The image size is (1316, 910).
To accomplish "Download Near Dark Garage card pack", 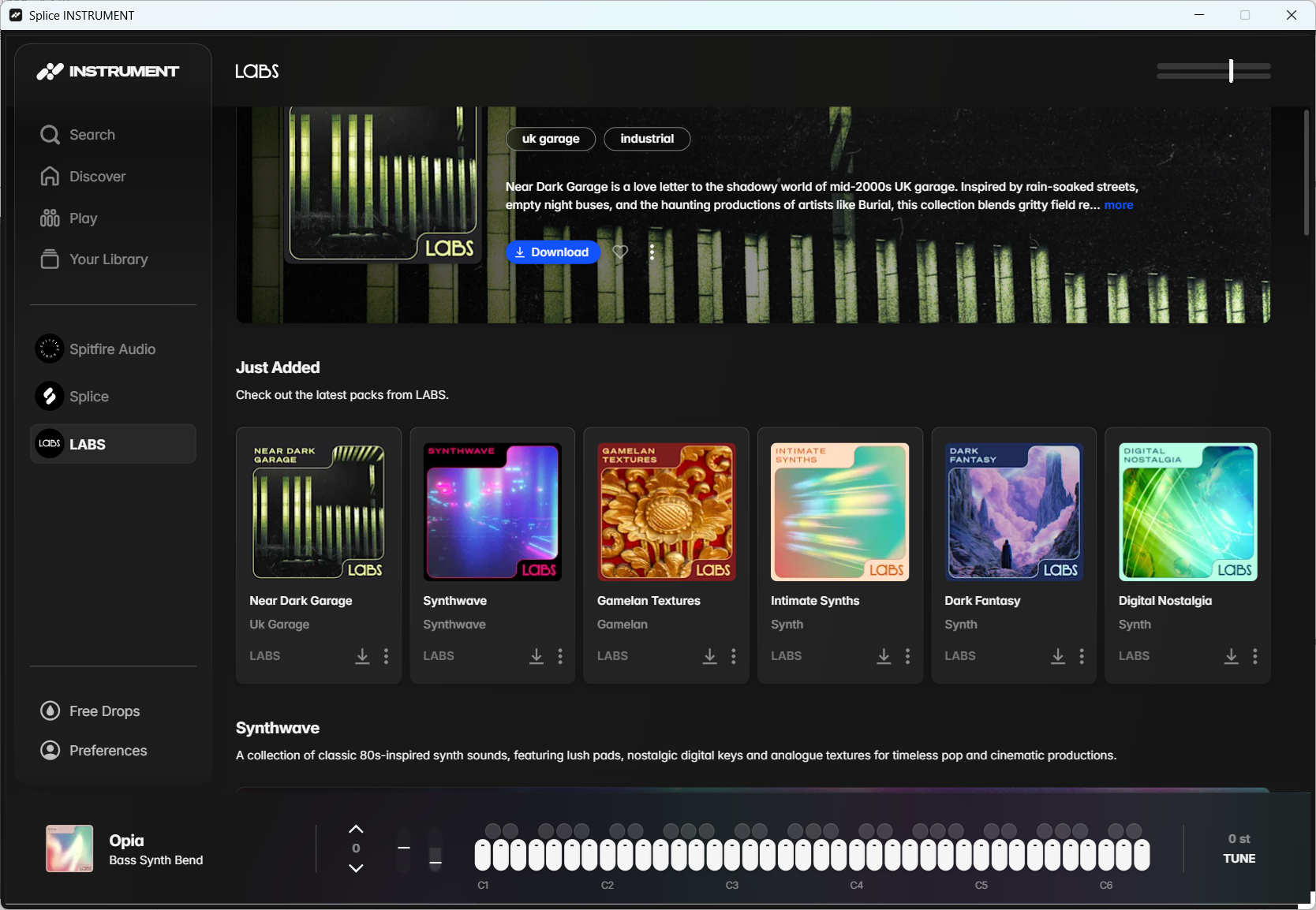I will (x=362, y=656).
